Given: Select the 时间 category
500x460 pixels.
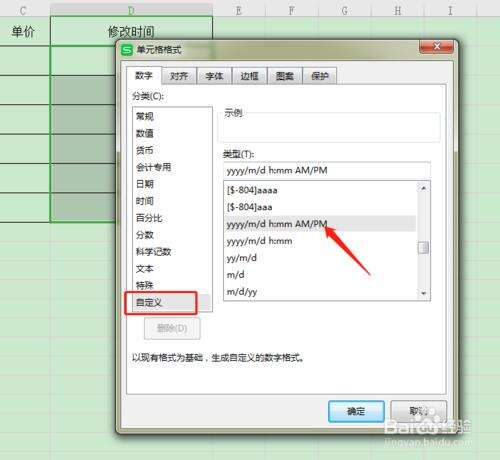Looking at the screenshot, I should (172, 201).
